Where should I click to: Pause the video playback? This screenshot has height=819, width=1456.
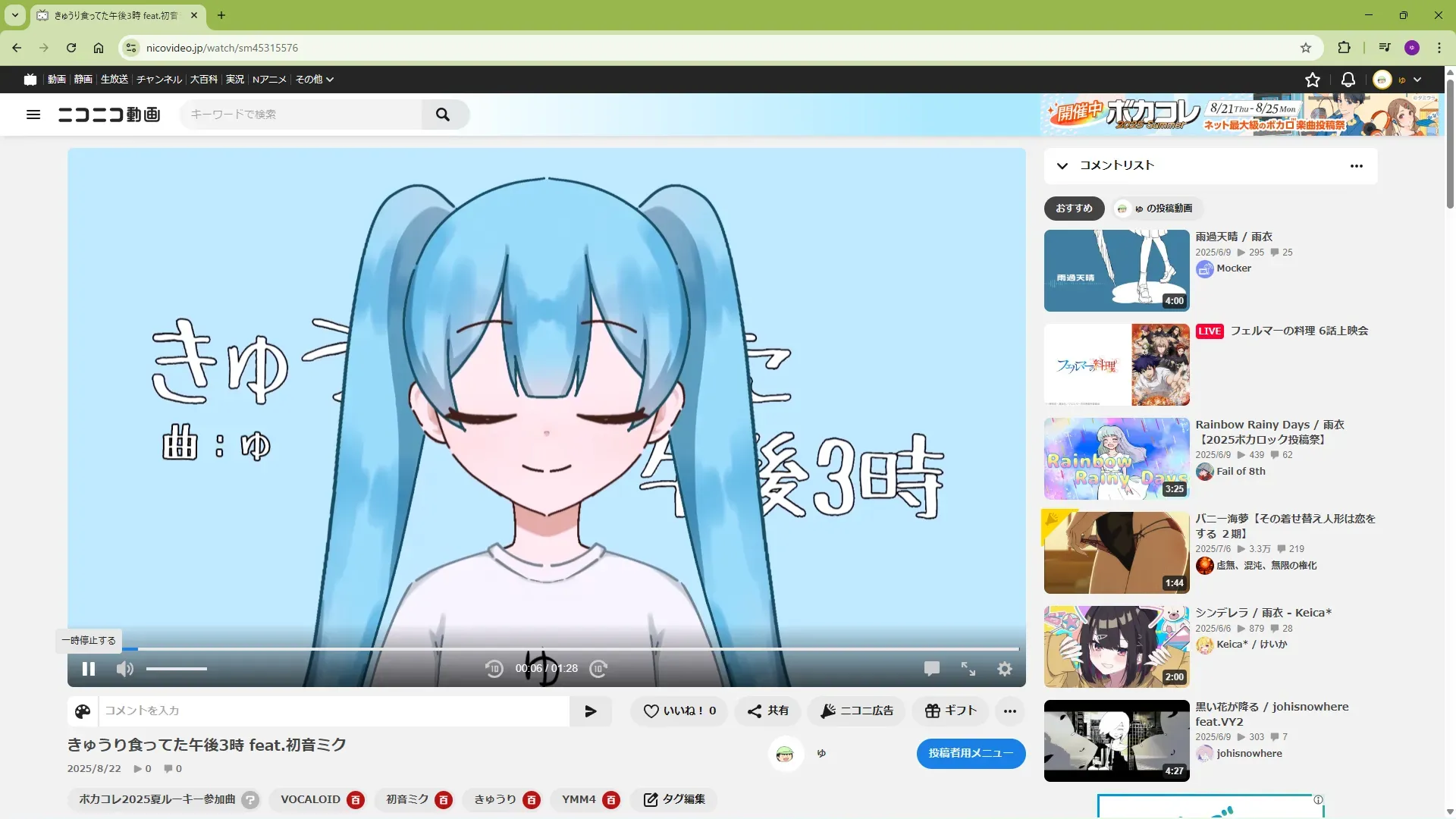click(x=89, y=669)
